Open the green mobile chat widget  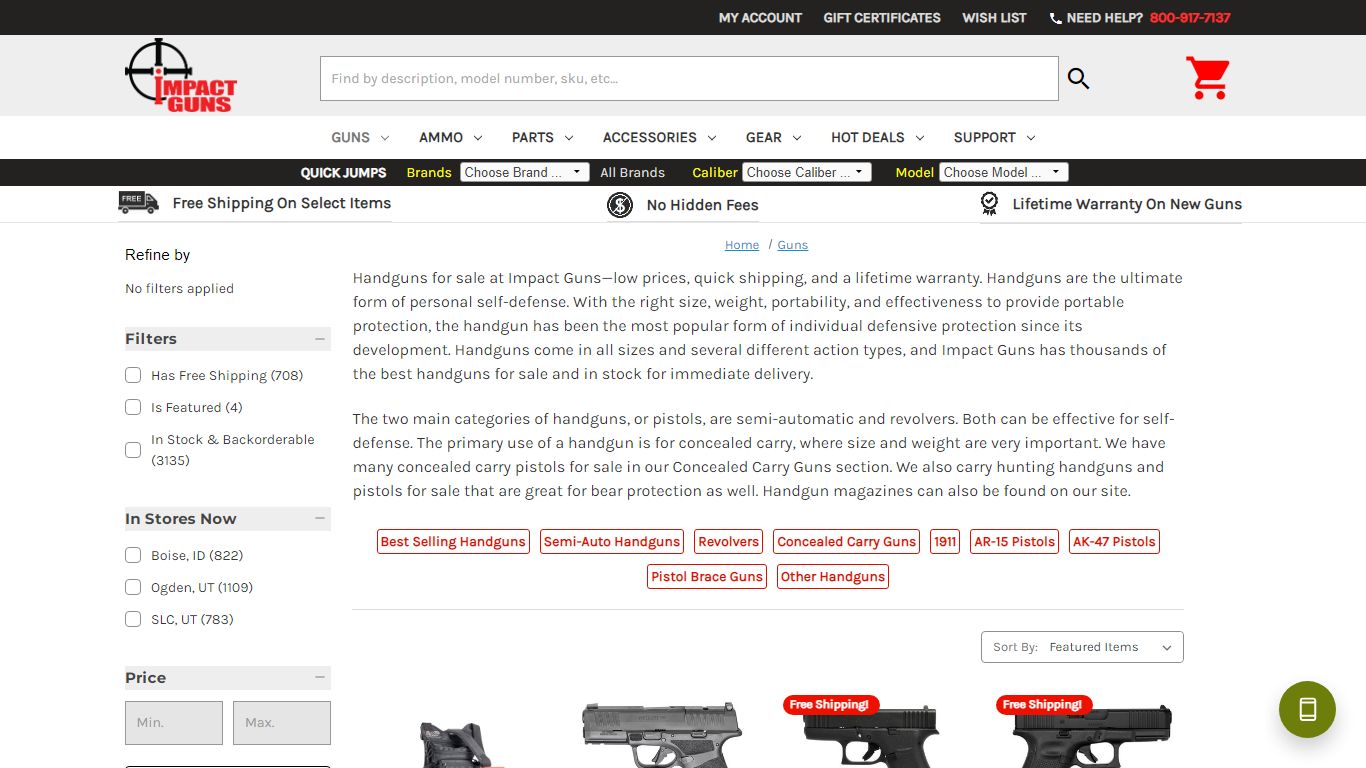pos(1307,710)
